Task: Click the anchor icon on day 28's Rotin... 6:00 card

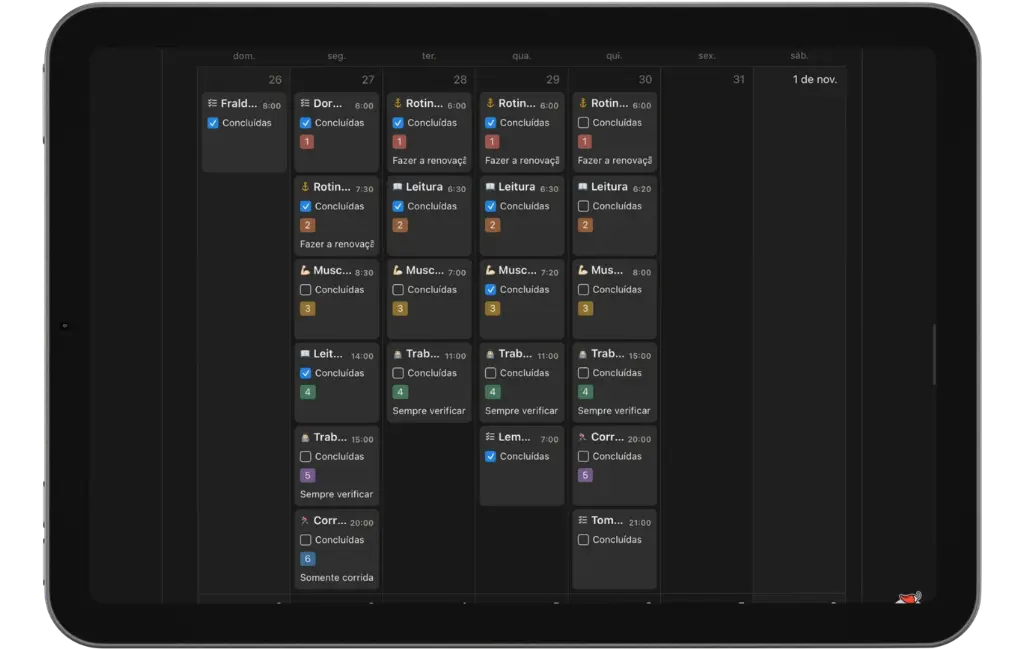Action: (398, 103)
